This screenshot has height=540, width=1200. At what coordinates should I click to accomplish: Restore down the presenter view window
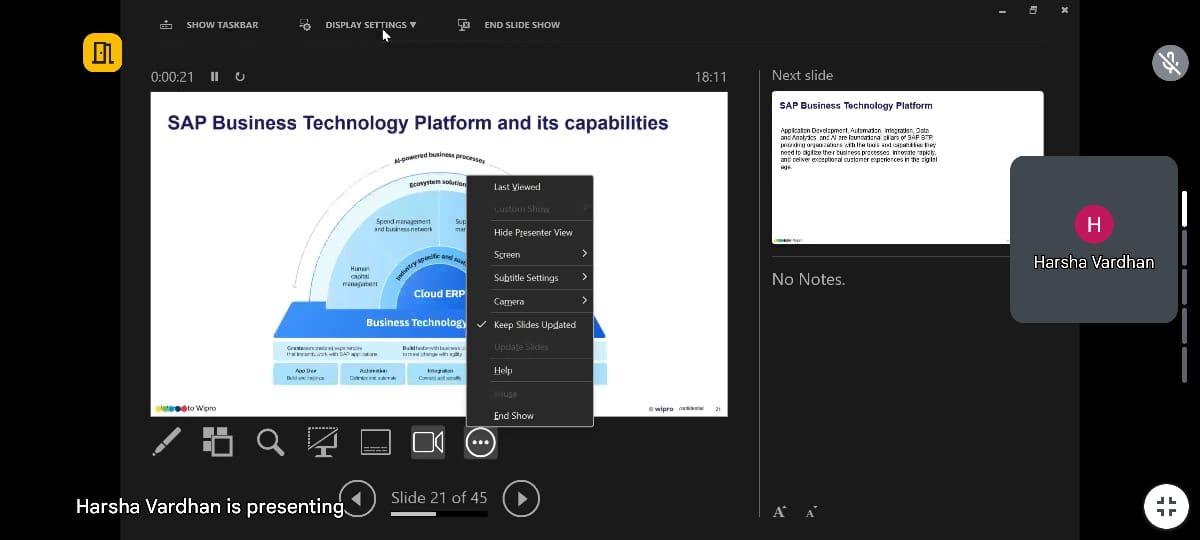click(1033, 10)
